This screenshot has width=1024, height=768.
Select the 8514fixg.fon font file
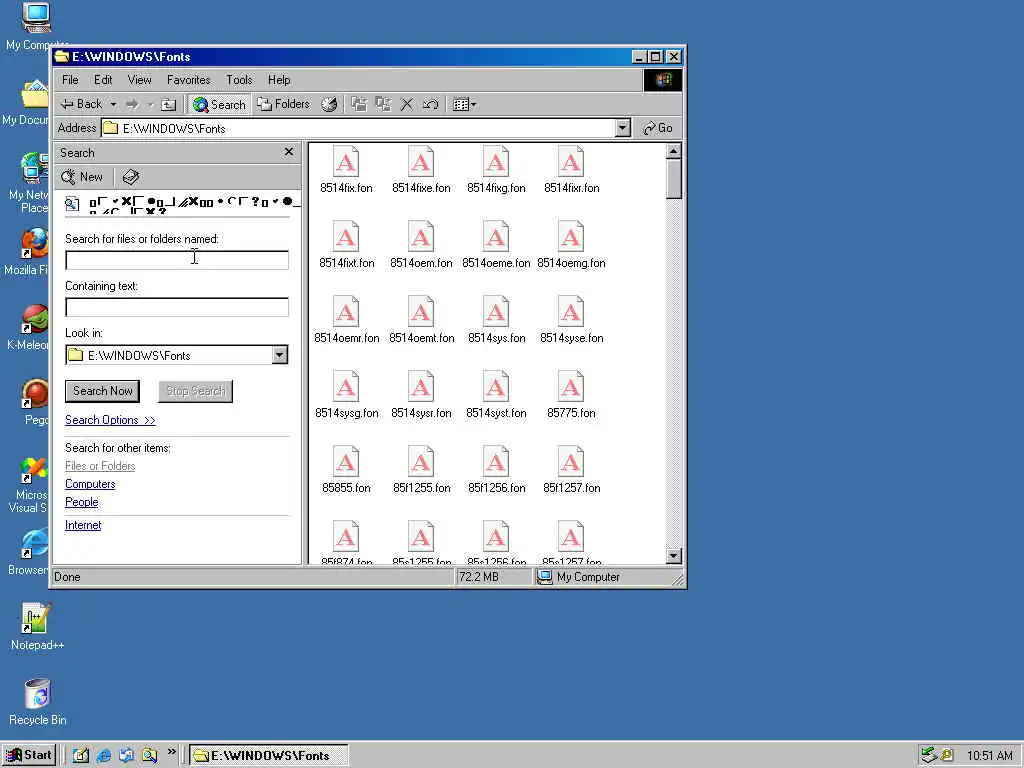[496, 170]
